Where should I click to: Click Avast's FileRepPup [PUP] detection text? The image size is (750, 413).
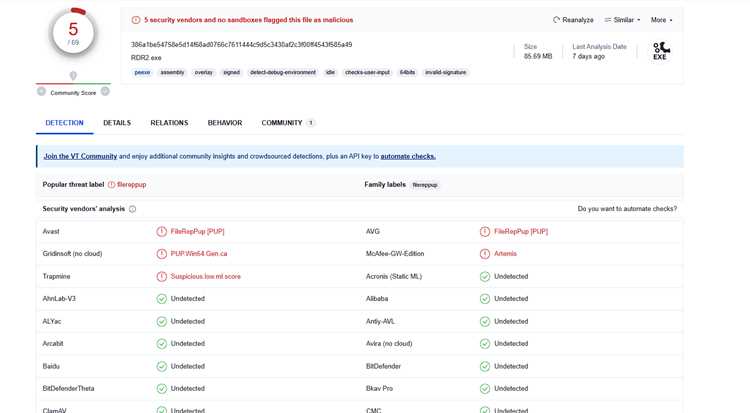[198, 232]
